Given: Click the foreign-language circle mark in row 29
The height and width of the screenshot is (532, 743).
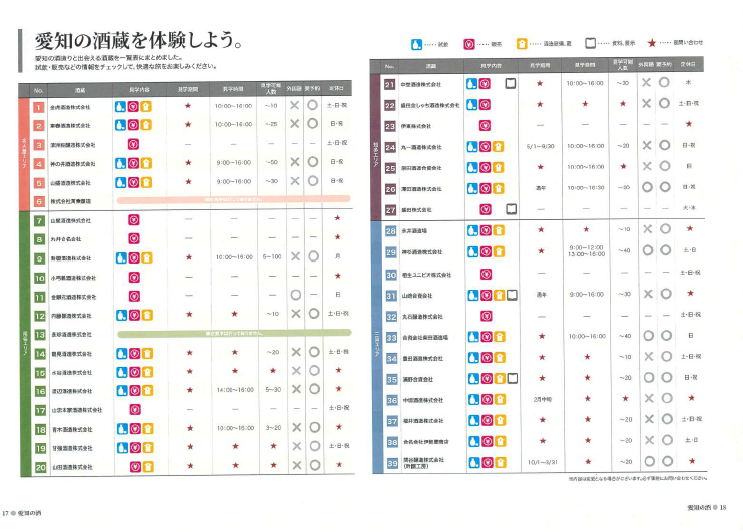Looking at the screenshot, I should [x=648, y=250].
